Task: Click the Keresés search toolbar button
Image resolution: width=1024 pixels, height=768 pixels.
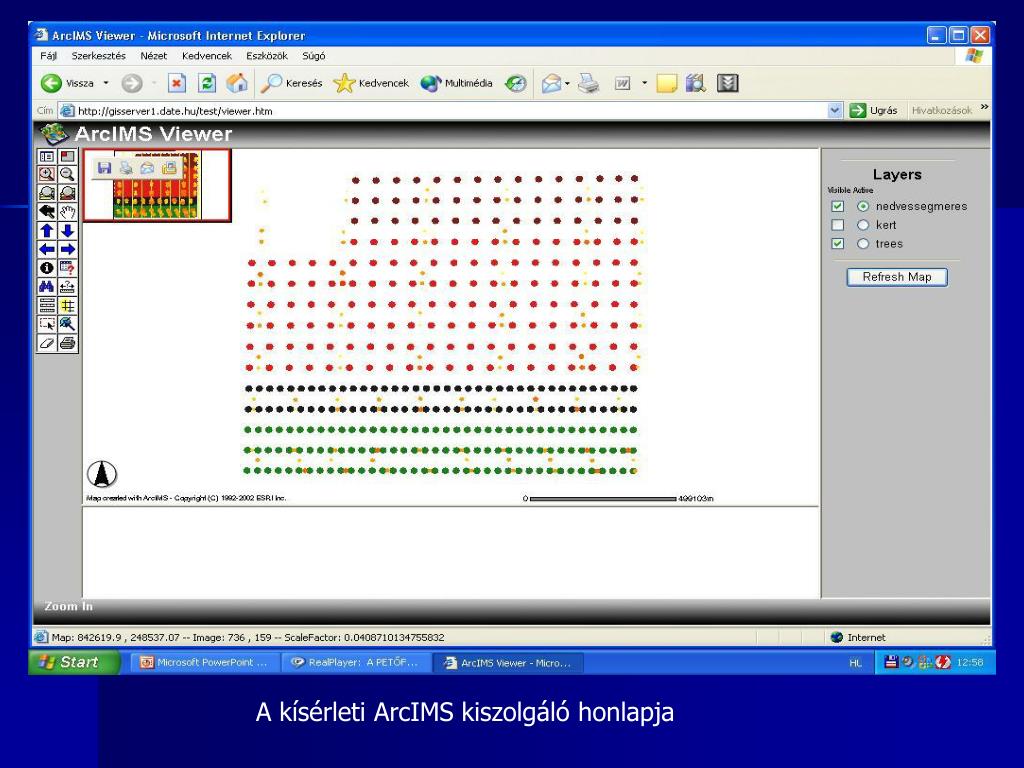Action: point(292,83)
